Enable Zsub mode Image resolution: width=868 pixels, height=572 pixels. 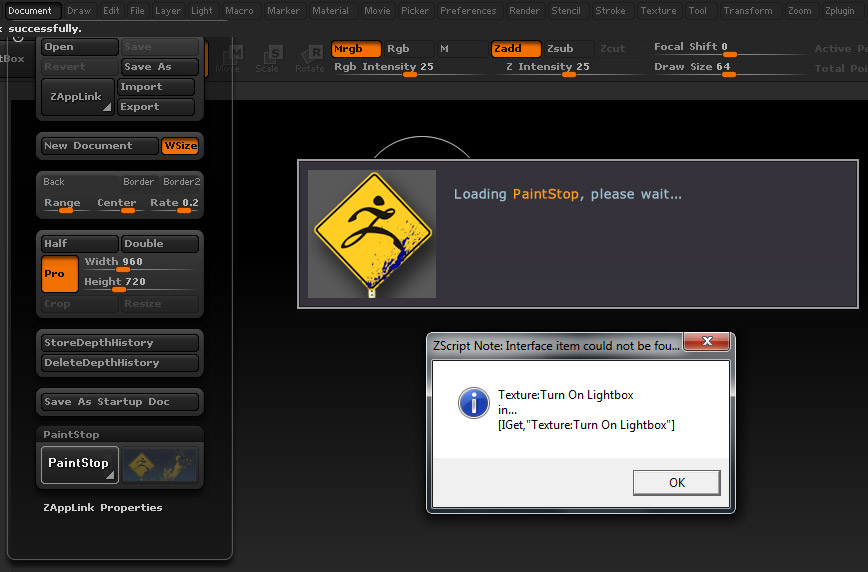coord(569,49)
